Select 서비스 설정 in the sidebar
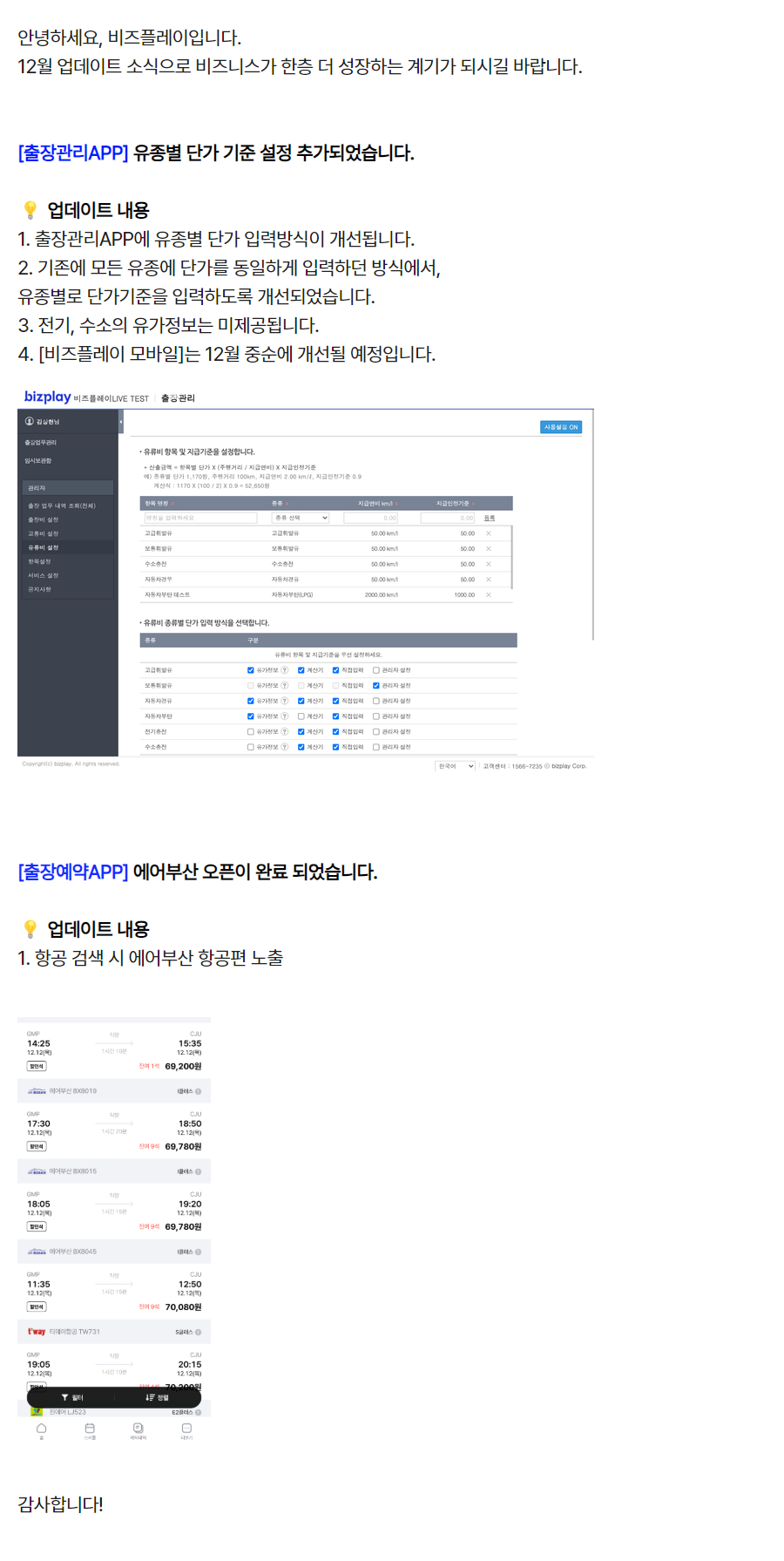784x1561 pixels. pyautogui.click(x=44, y=575)
